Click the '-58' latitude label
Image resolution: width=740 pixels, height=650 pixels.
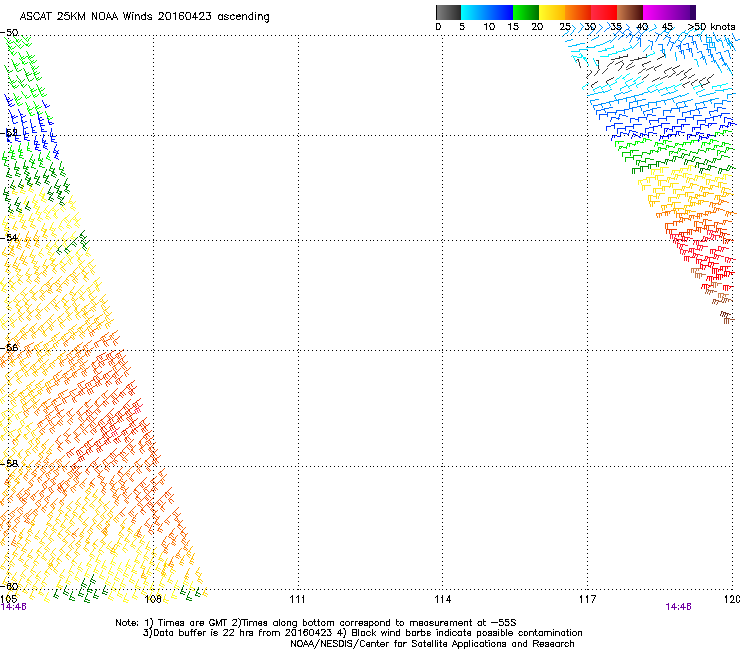point(9,463)
